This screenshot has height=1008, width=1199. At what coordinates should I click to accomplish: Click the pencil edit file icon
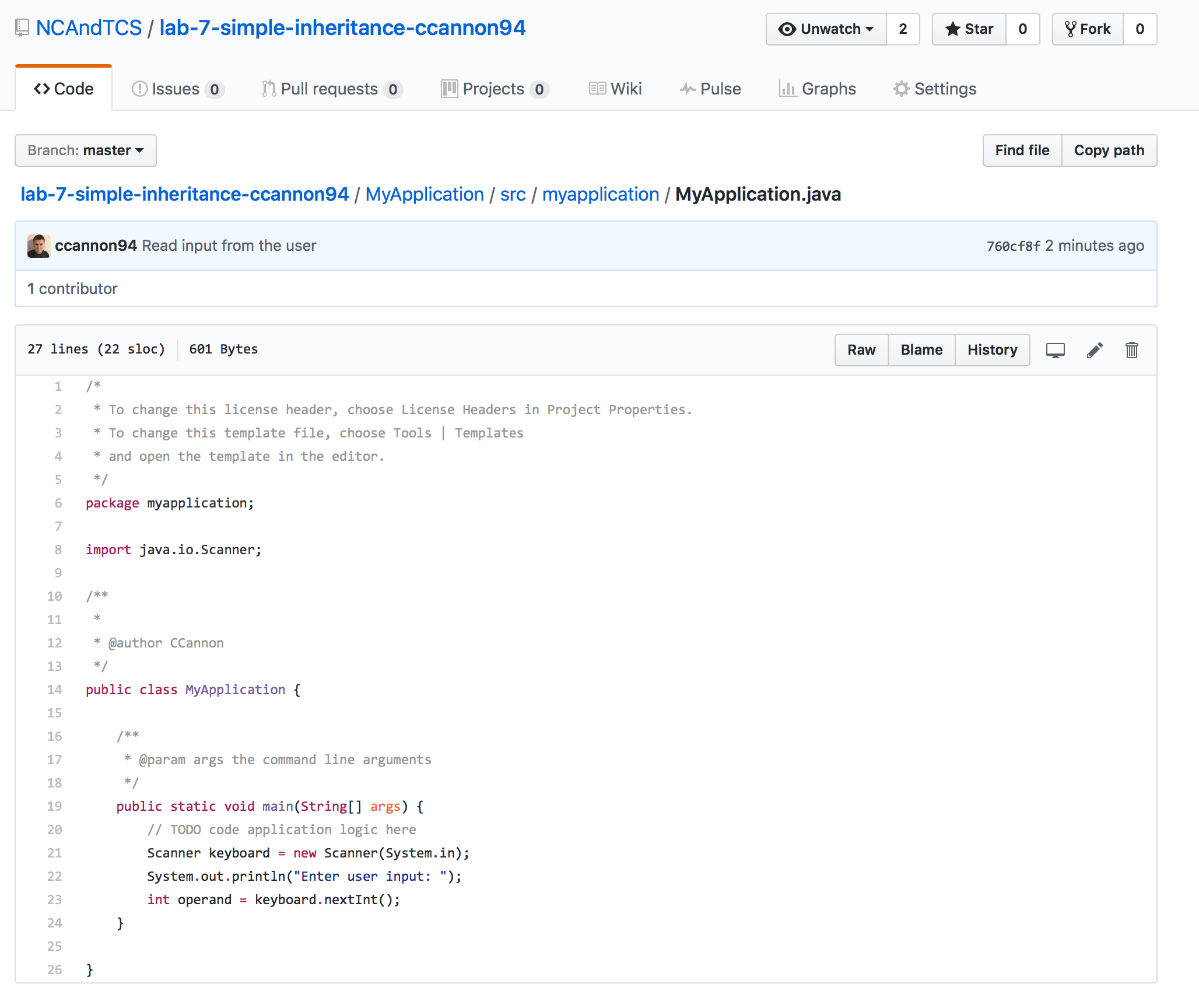(1095, 350)
